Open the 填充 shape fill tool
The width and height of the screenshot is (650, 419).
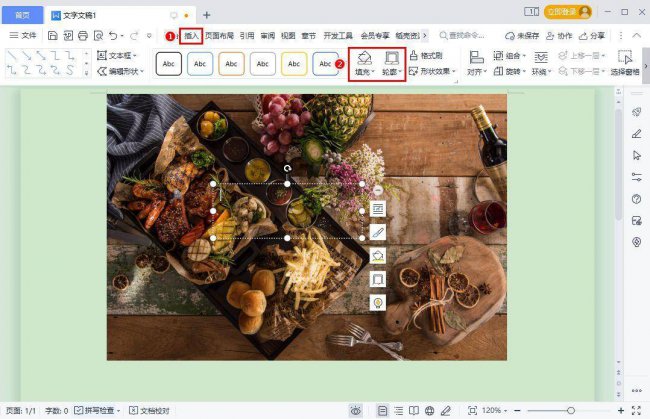click(x=364, y=64)
